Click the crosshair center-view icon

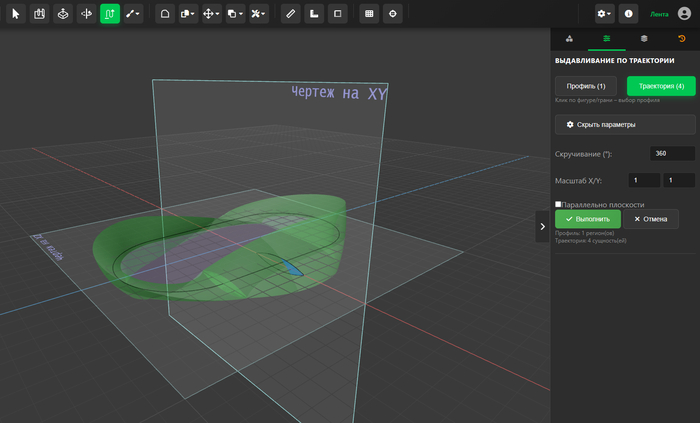pos(393,14)
